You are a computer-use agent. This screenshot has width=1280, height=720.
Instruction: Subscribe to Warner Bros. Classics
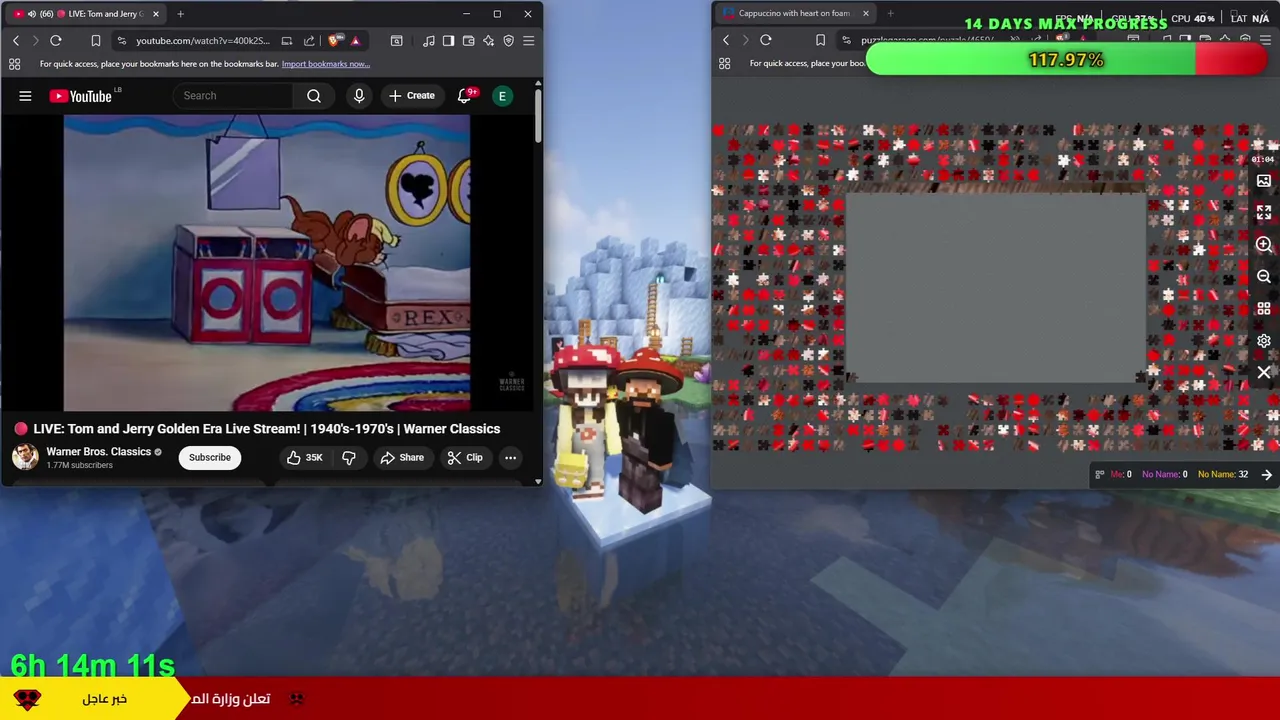[210, 457]
